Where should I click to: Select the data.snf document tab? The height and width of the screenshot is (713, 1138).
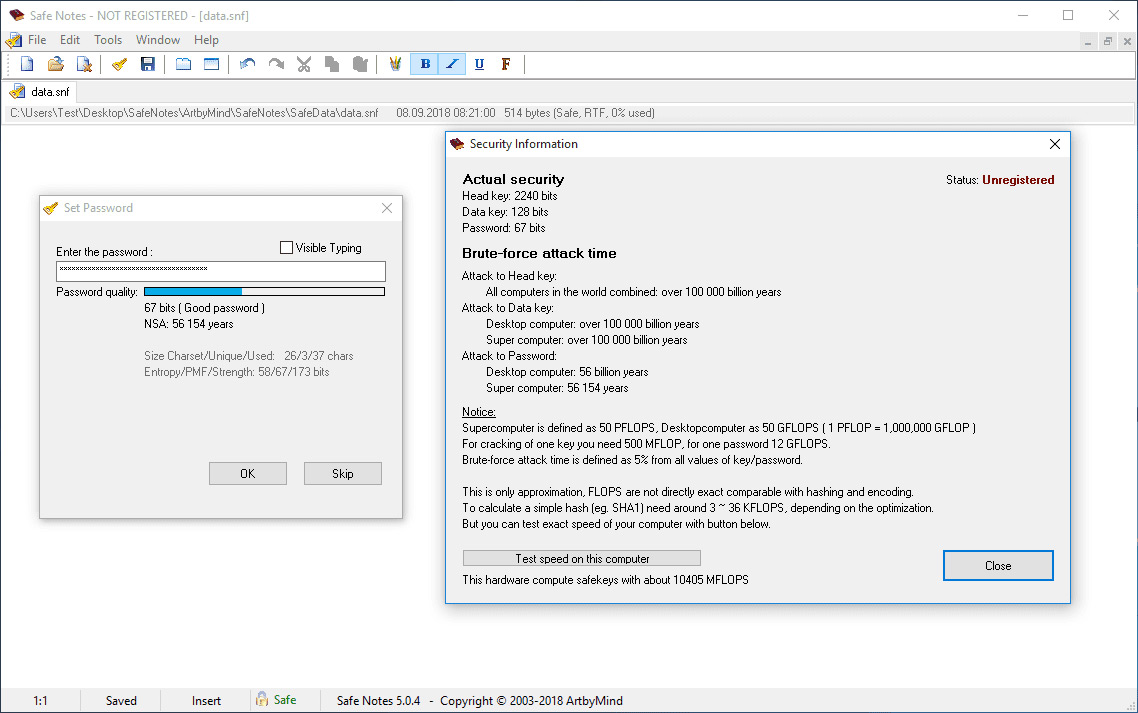(x=40, y=92)
